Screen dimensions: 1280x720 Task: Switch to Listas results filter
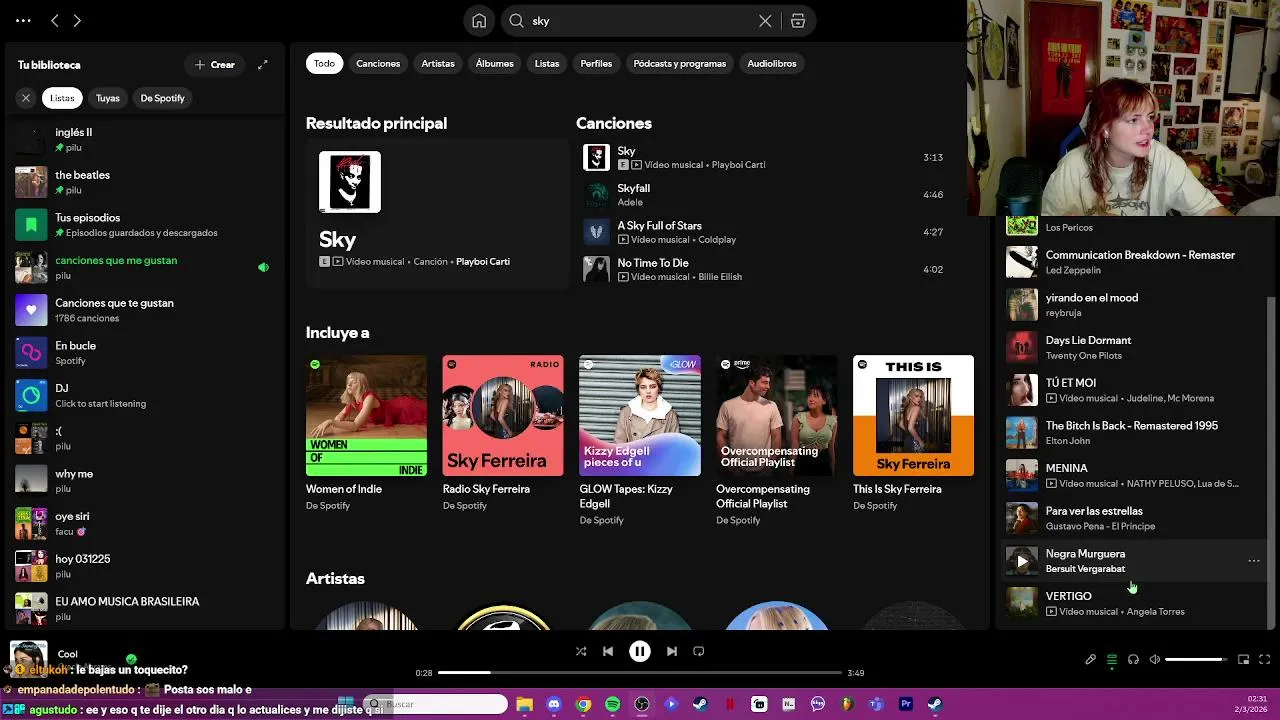point(547,63)
